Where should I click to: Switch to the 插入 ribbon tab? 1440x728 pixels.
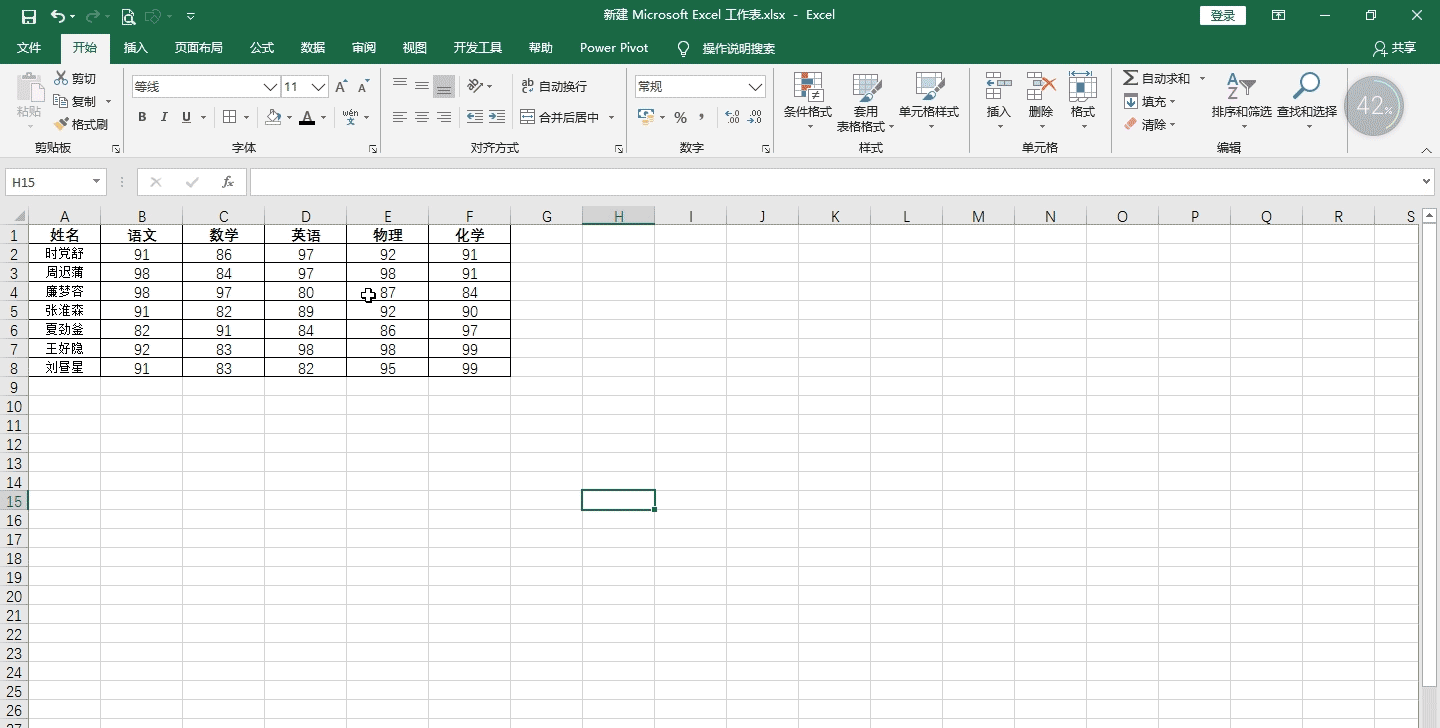click(135, 48)
